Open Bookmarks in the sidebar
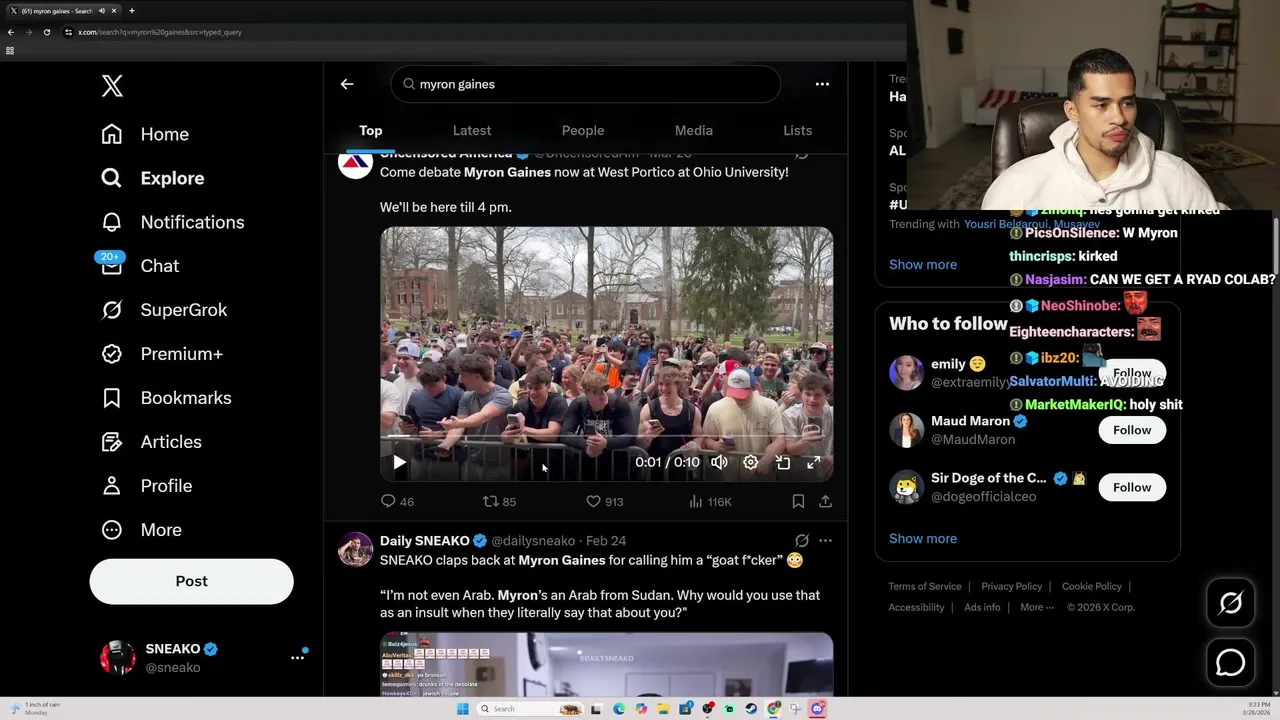This screenshot has width=1280, height=720. click(x=167, y=398)
